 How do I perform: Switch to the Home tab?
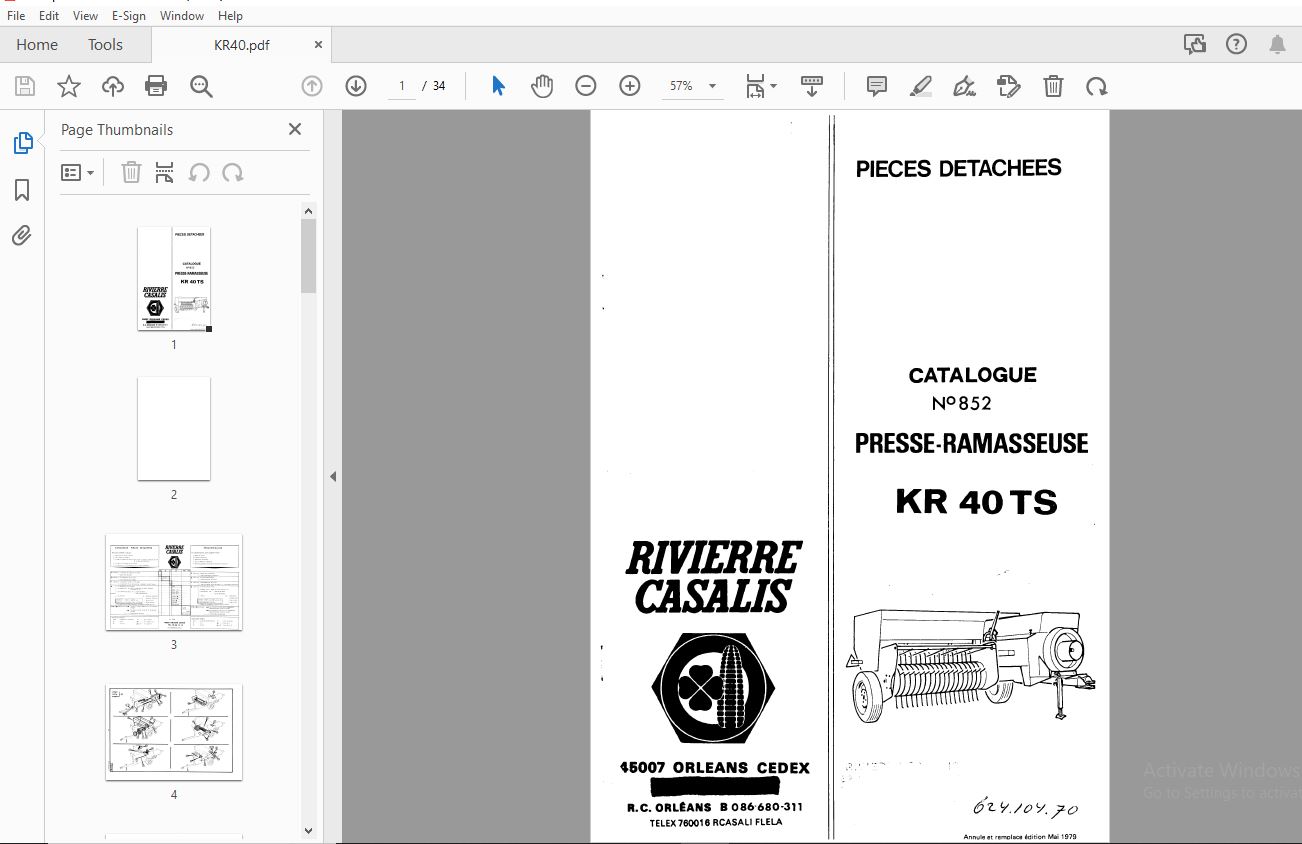pyautogui.click(x=37, y=45)
